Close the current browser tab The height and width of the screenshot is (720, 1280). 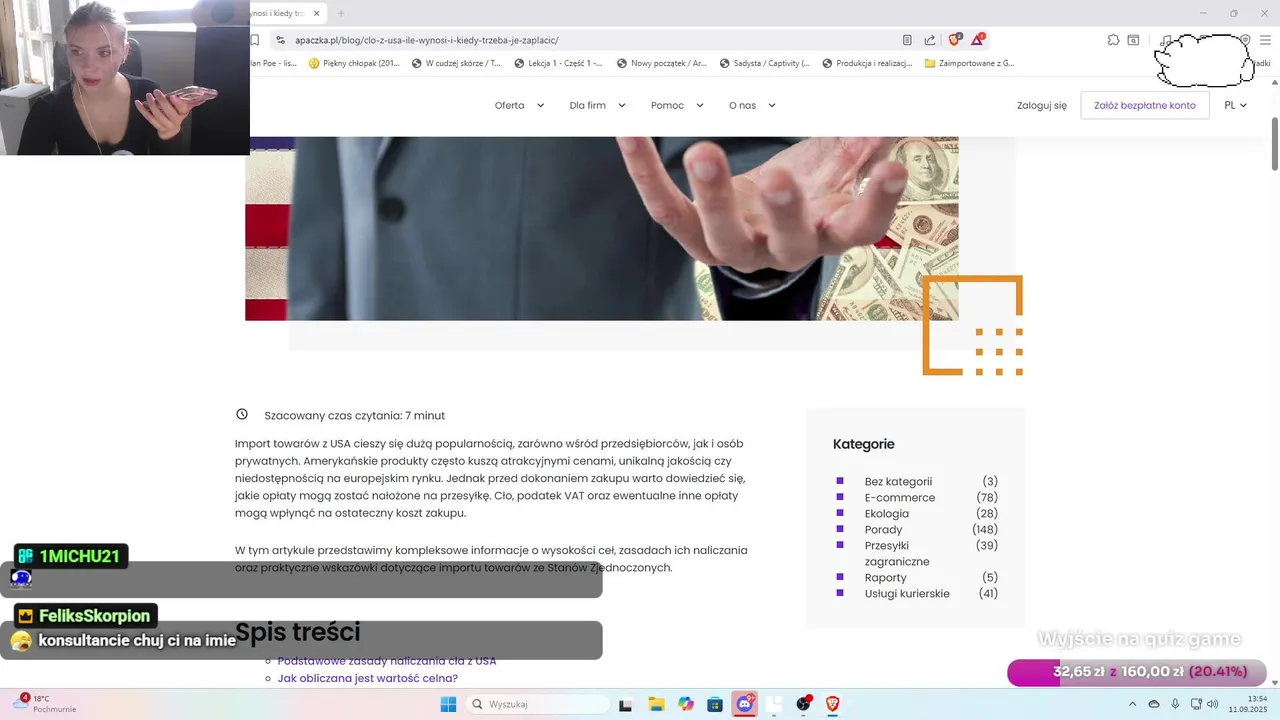tap(317, 13)
